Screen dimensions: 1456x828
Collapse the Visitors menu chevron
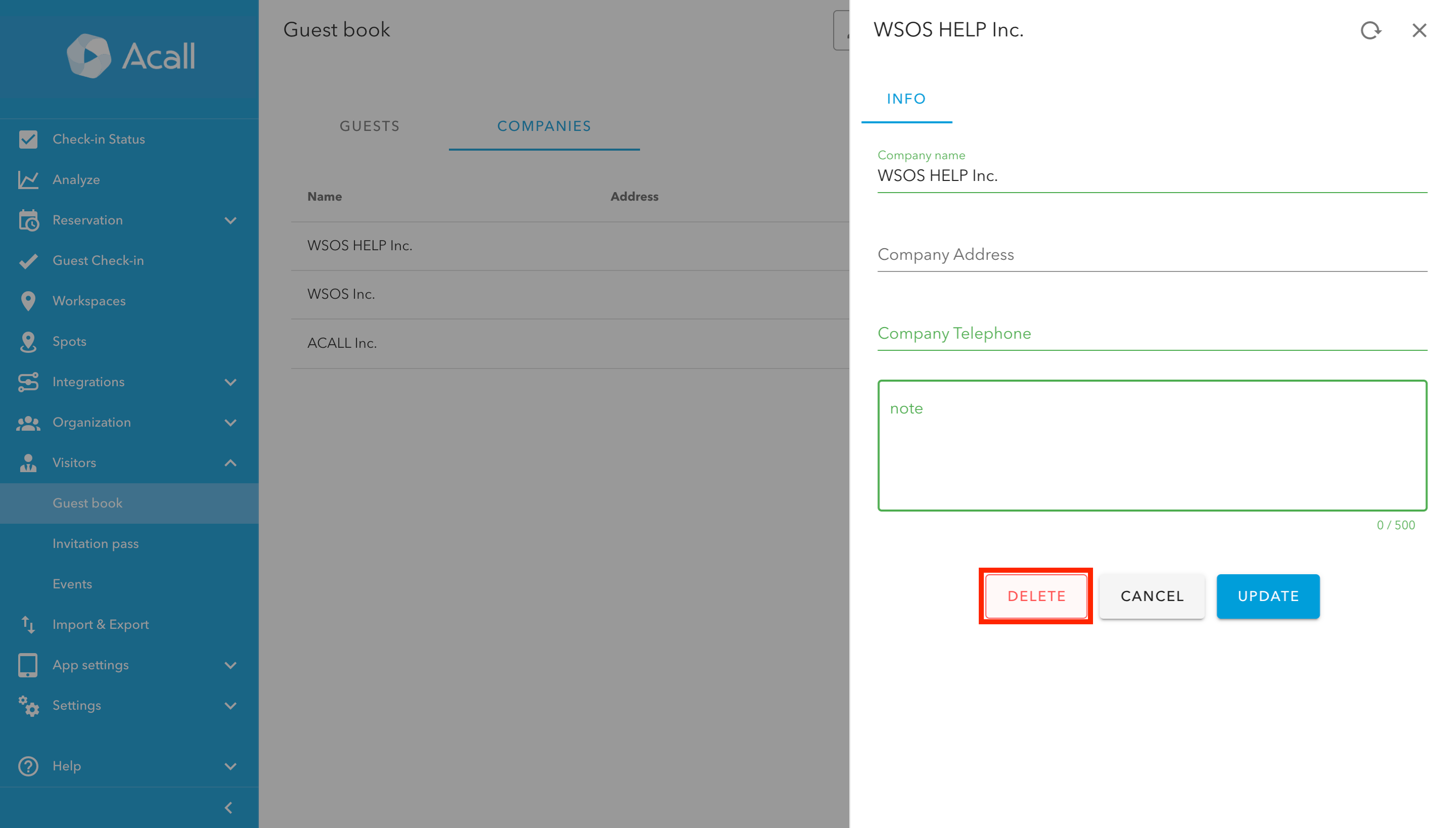click(231, 463)
